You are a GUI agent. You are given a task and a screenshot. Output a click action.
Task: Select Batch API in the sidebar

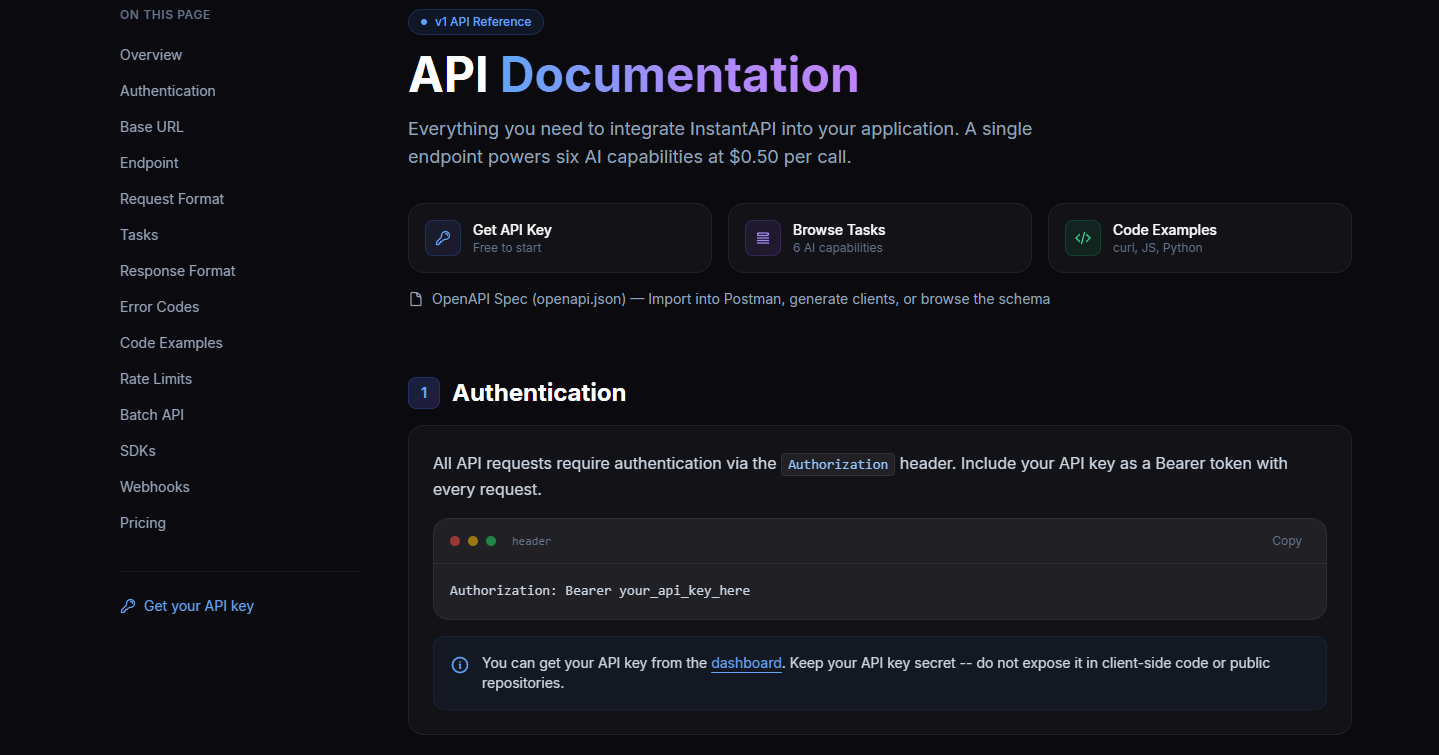pos(152,415)
